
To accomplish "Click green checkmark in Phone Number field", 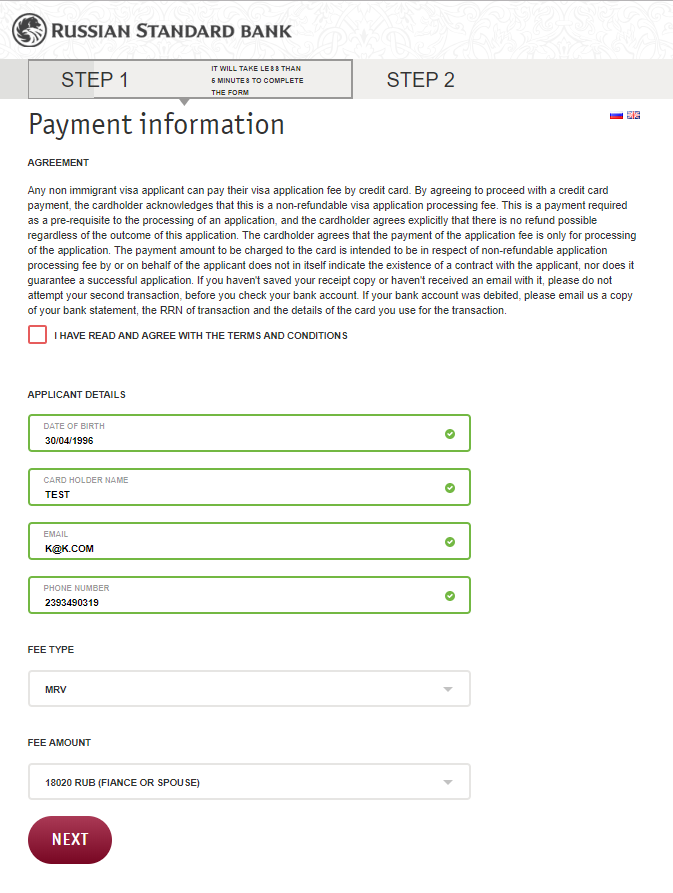I will [x=450, y=596].
